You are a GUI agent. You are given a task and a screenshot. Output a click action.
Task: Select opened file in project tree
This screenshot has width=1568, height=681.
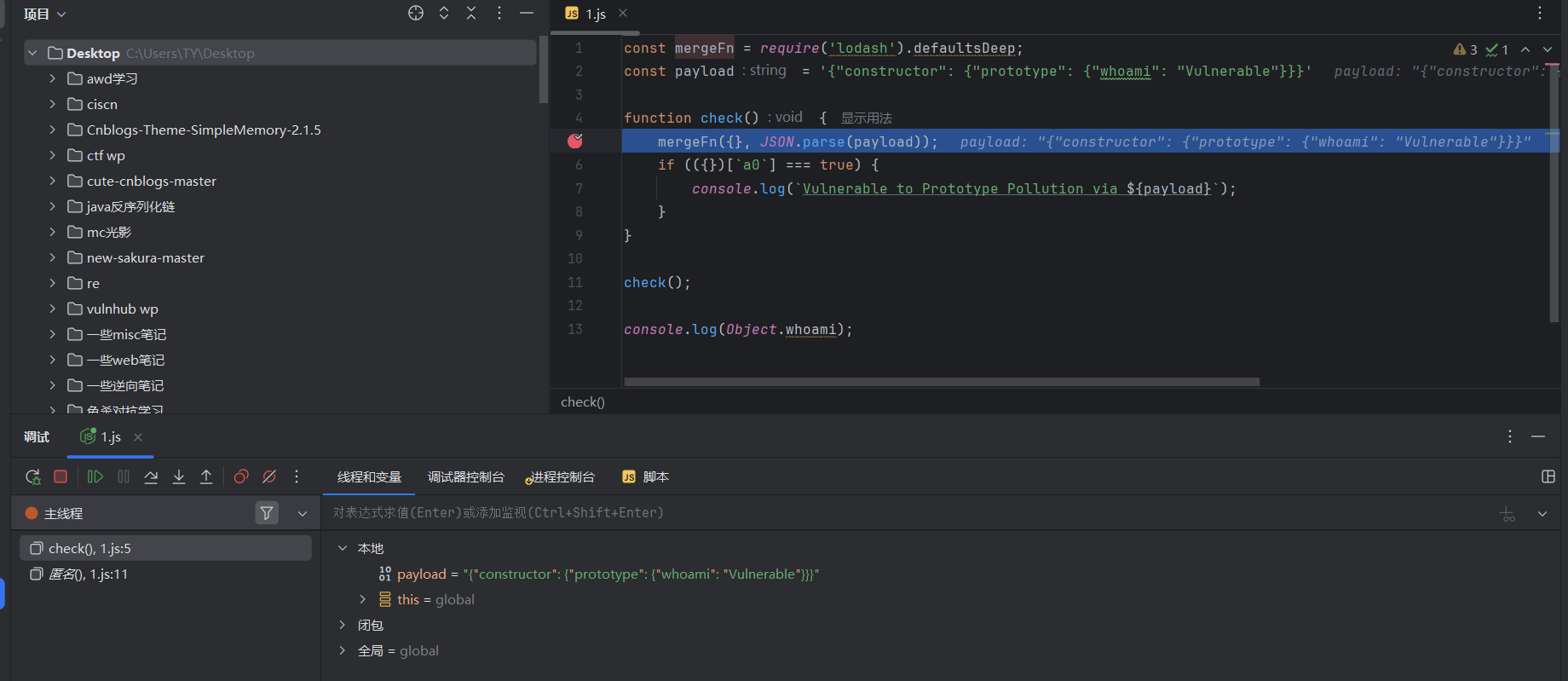click(x=416, y=13)
